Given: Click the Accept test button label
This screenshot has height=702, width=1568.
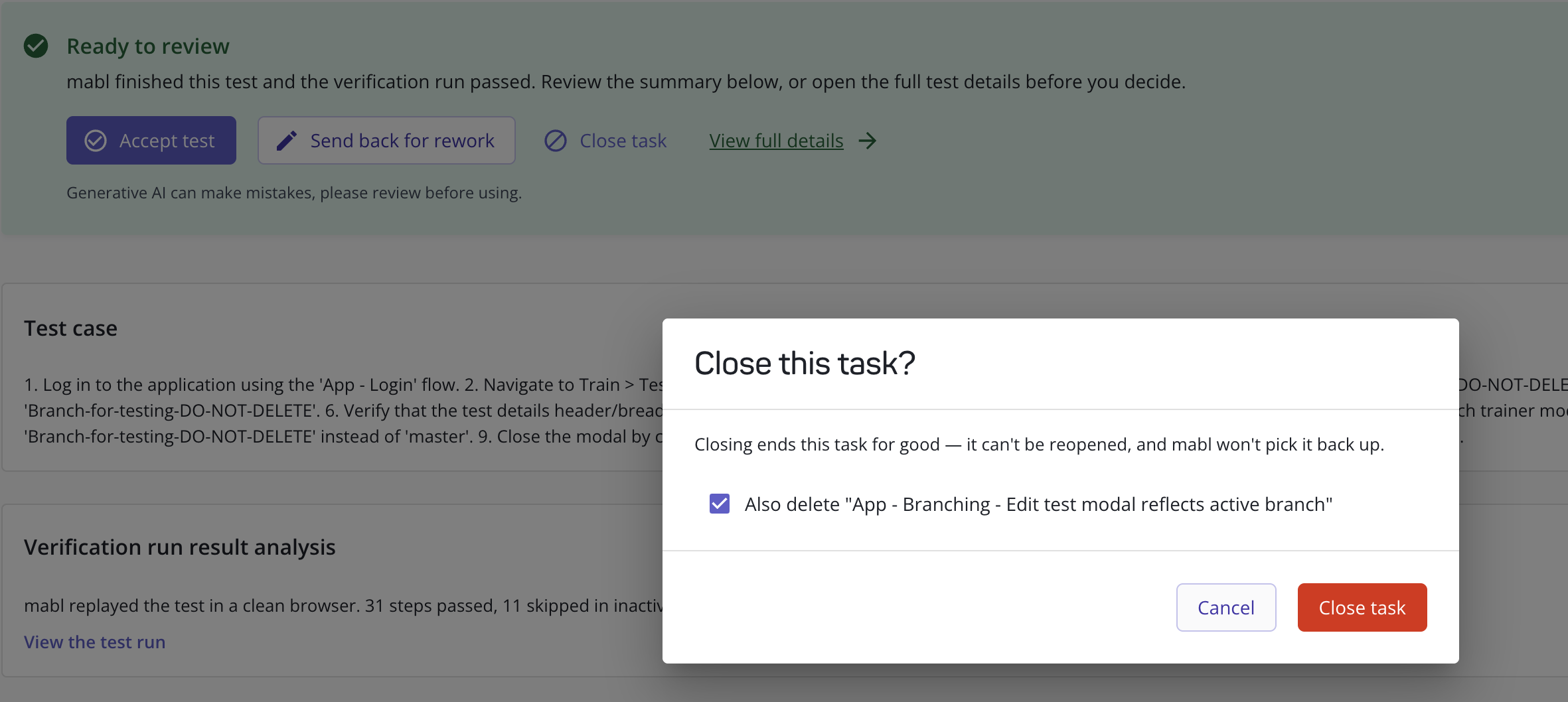Looking at the screenshot, I should tap(167, 141).
